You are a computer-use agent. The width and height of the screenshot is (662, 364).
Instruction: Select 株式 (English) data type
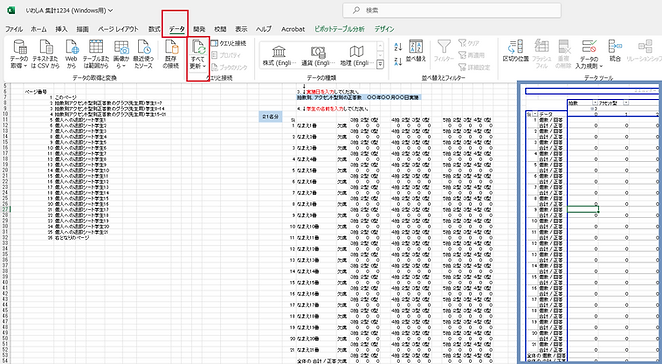[278, 56]
